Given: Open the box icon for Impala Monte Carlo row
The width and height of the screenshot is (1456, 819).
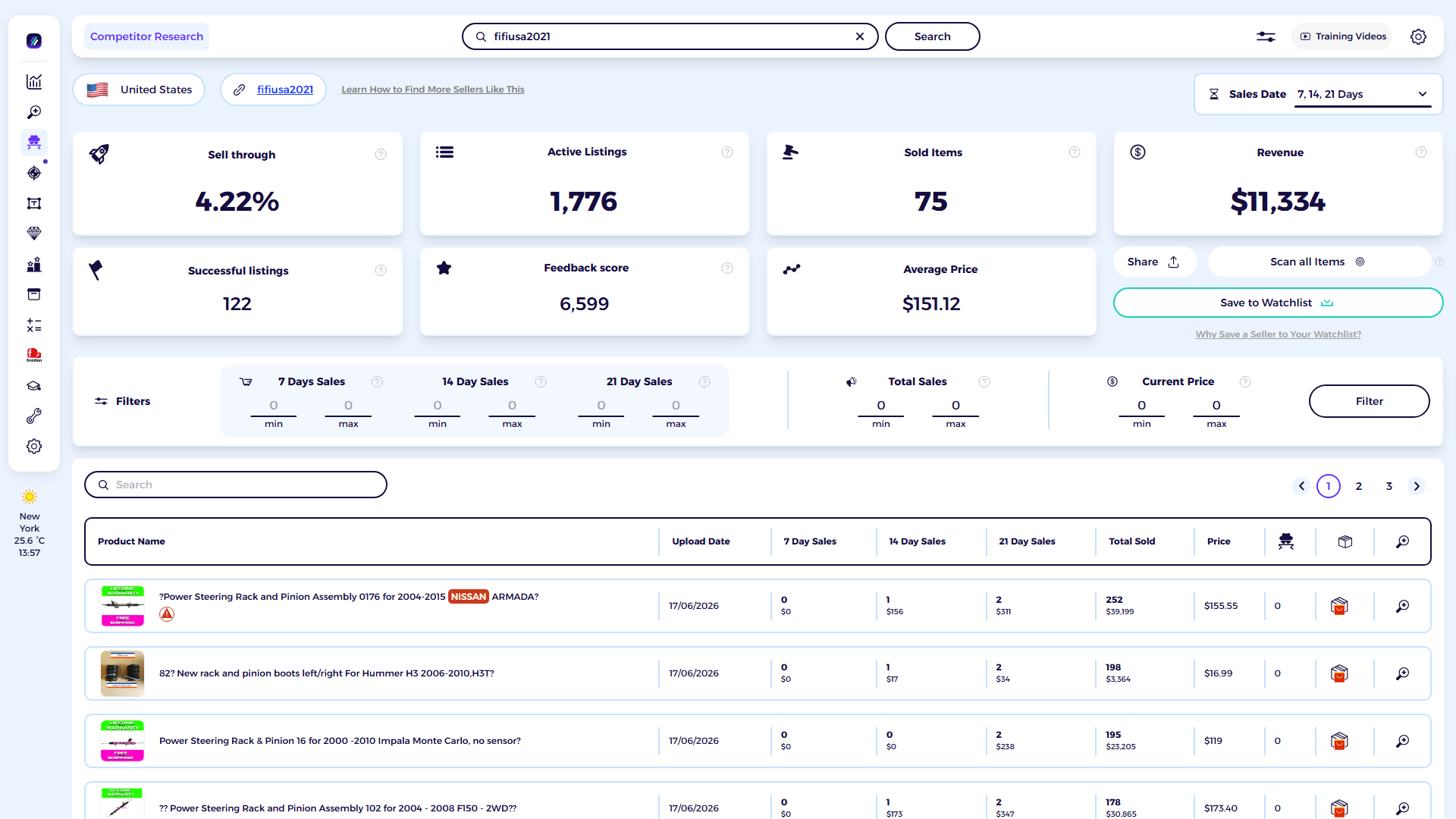Looking at the screenshot, I should pyautogui.click(x=1339, y=741).
